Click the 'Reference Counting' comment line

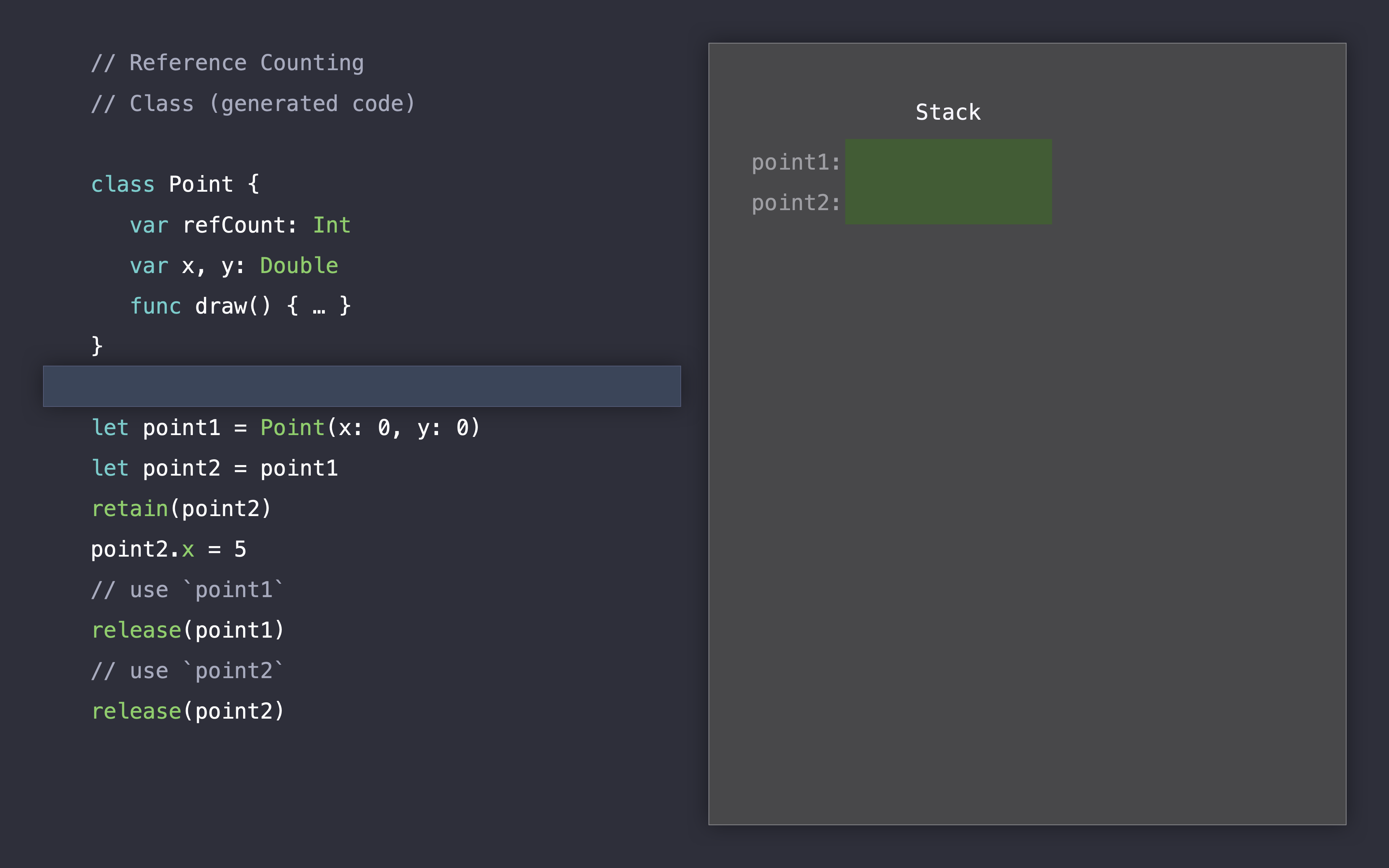pyautogui.click(x=227, y=63)
